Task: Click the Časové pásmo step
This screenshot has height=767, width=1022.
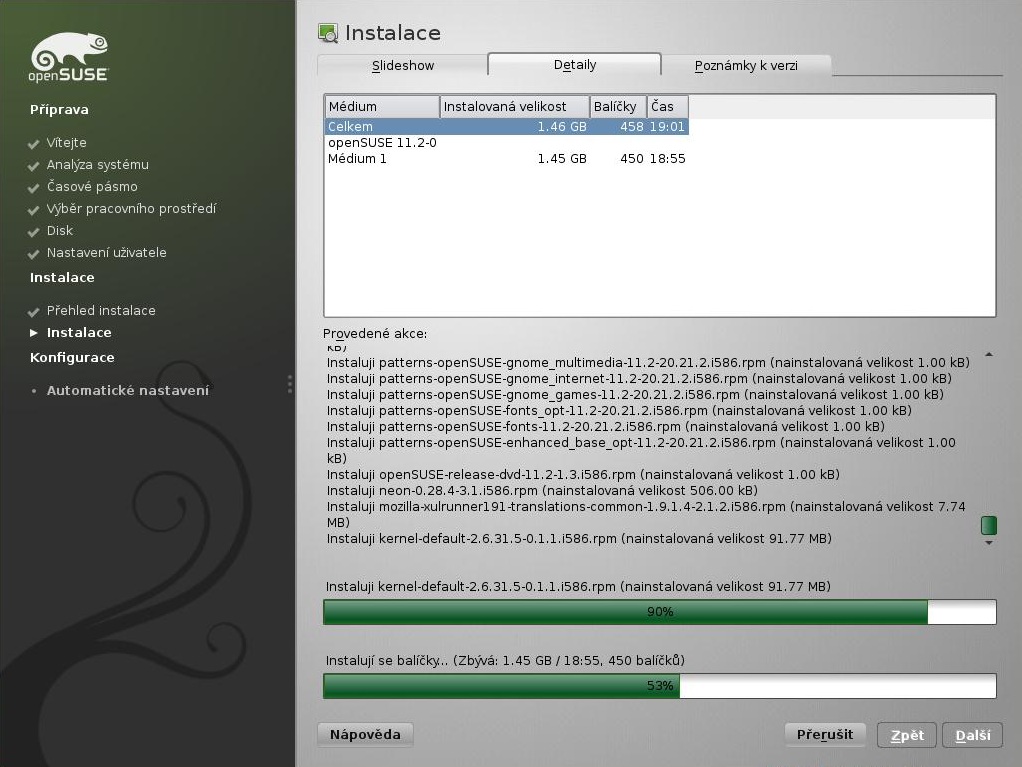Action: tap(92, 187)
